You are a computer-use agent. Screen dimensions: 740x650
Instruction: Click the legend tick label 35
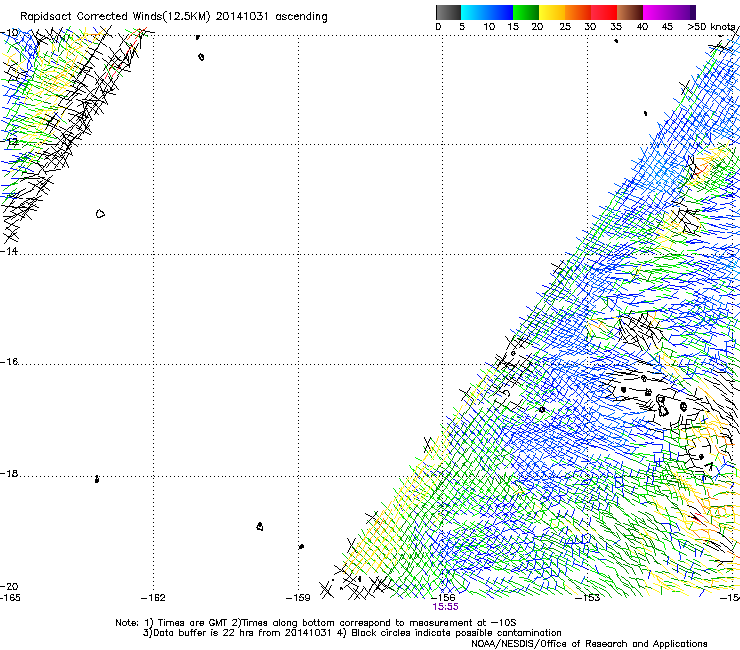(x=616, y=27)
